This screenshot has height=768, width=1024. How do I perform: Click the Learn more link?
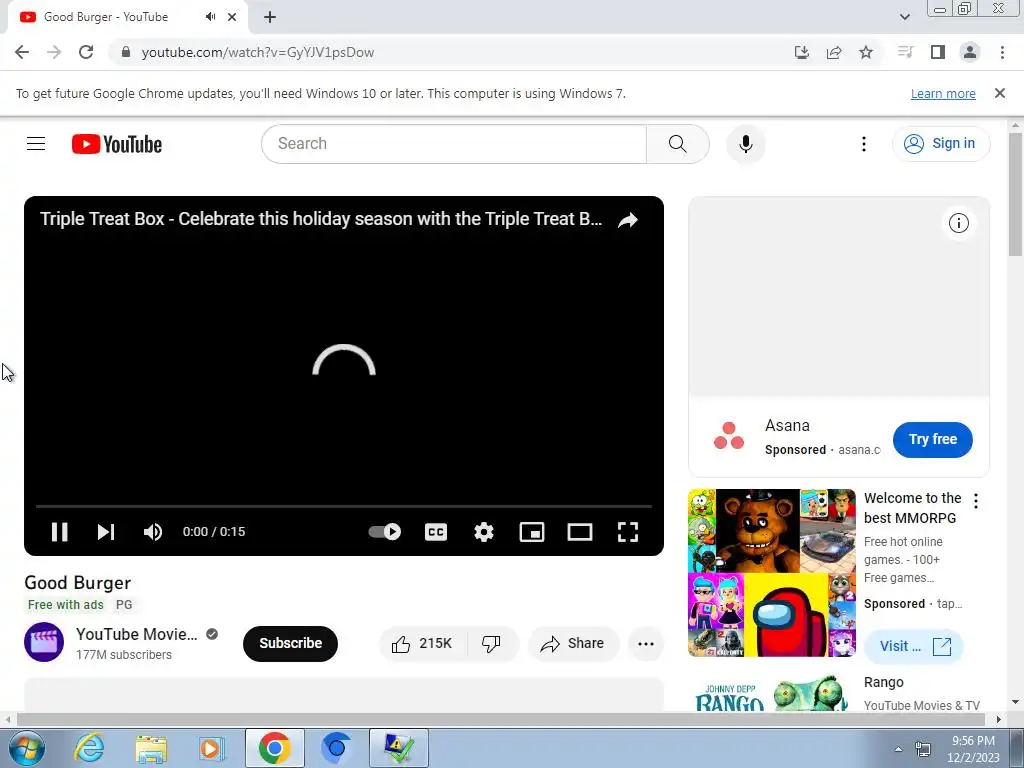click(x=943, y=93)
